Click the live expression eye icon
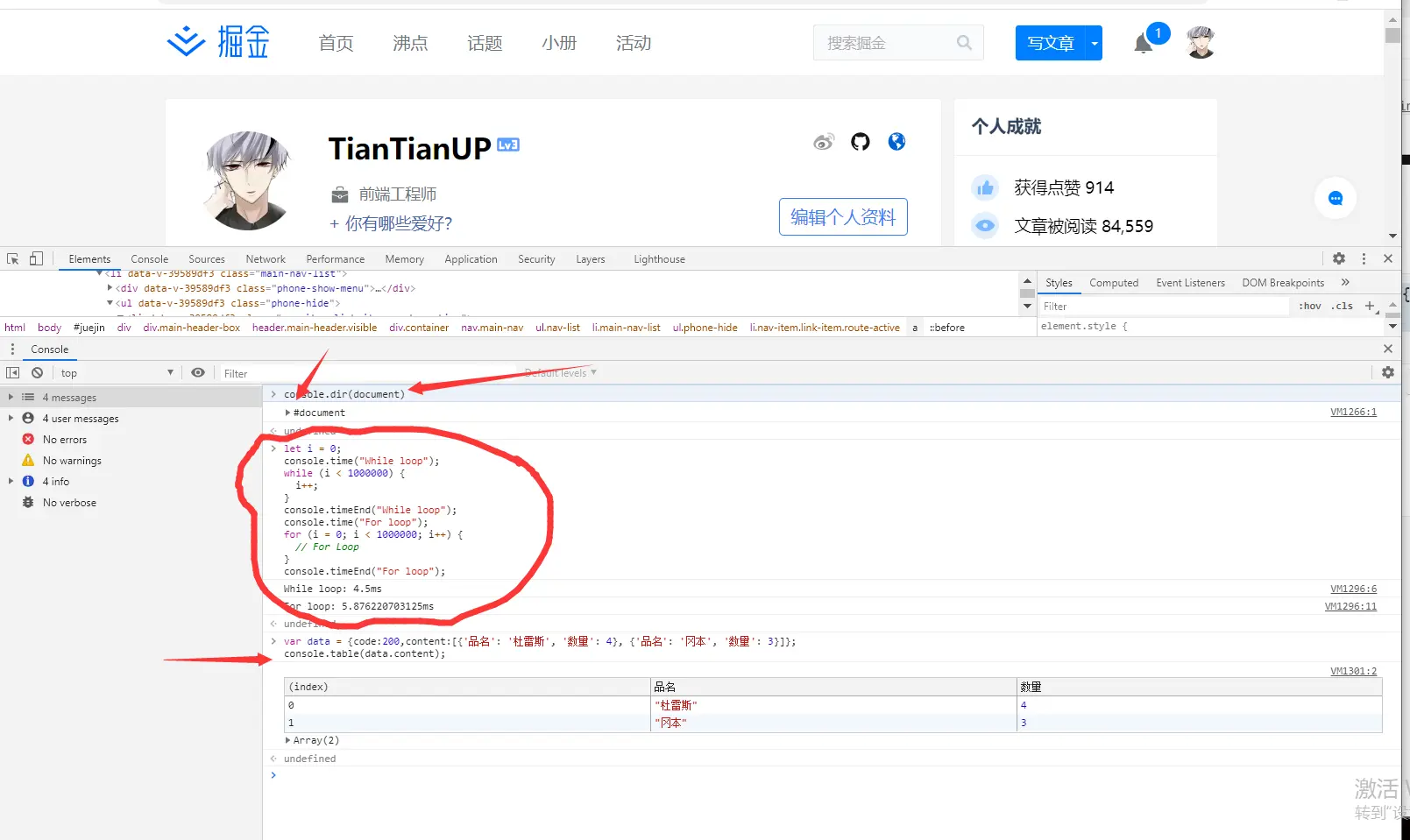 click(x=198, y=372)
